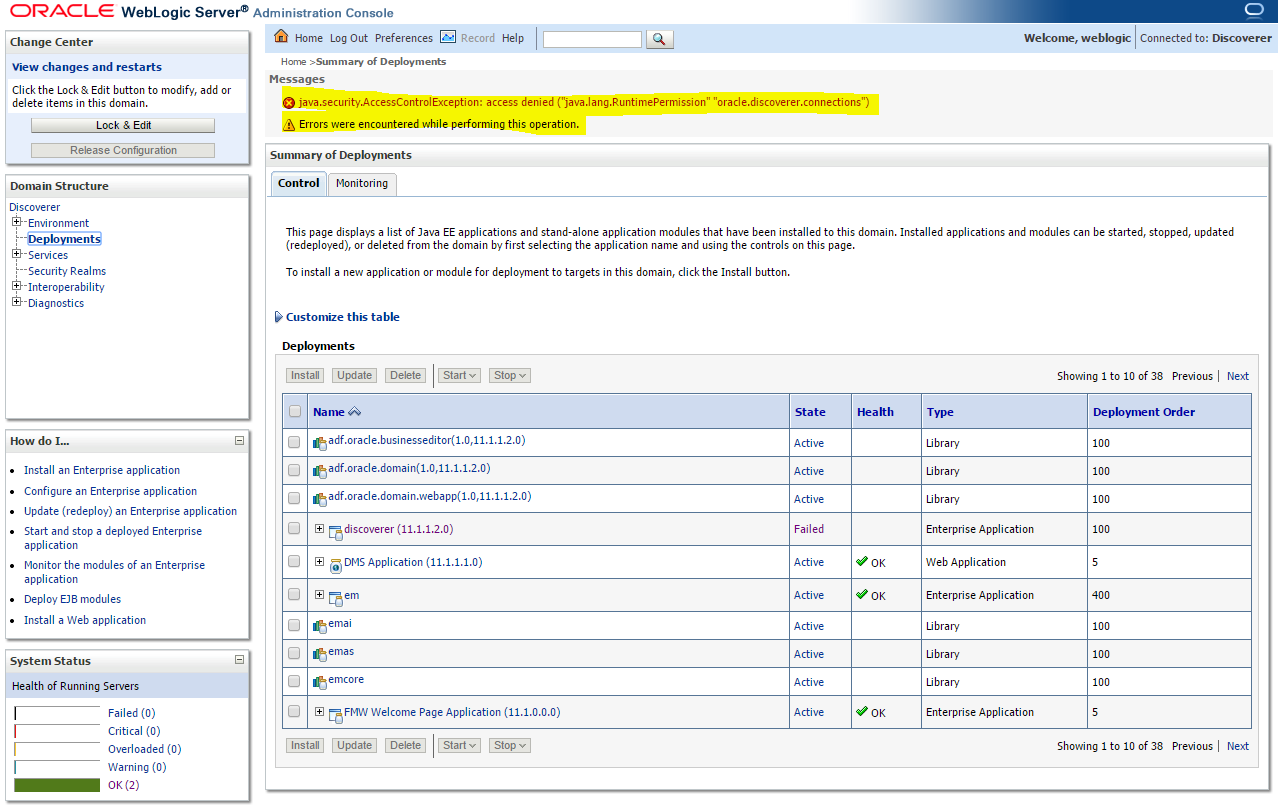The width and height of the screenshot is (1278, 811).
Task: Click the Record icon in toolbar
Action: click(448, 37)
